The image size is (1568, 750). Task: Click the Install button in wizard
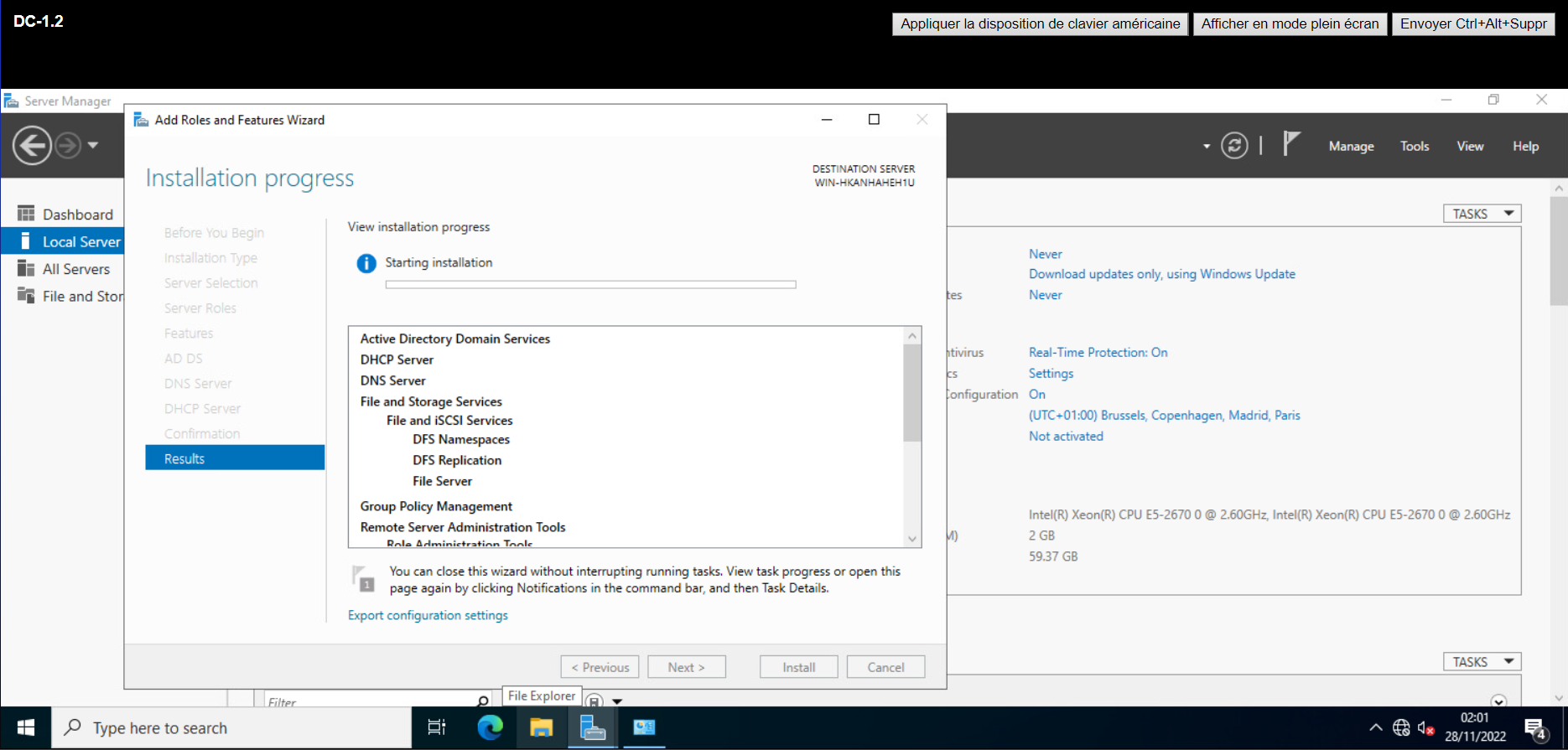(x=798, y=667)
